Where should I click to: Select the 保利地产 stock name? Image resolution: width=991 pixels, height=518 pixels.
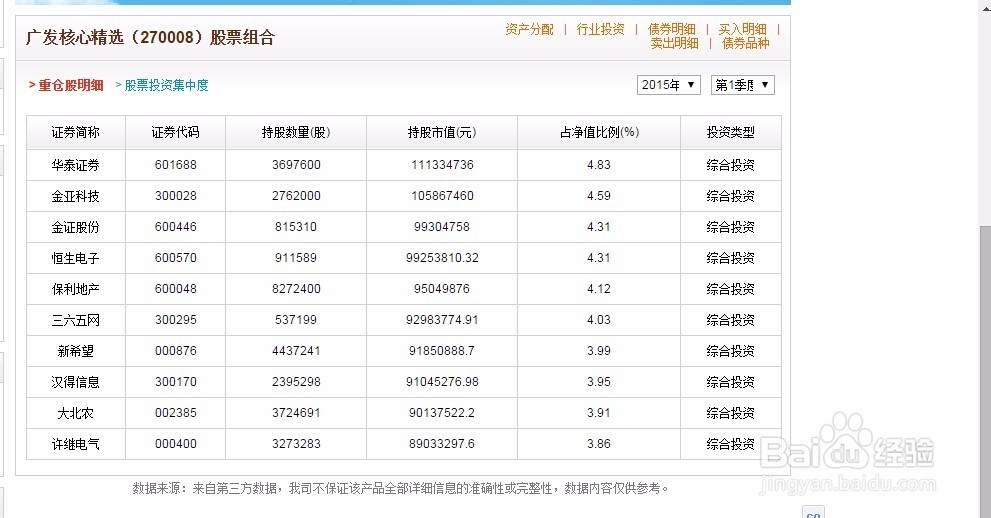(76, 289)
